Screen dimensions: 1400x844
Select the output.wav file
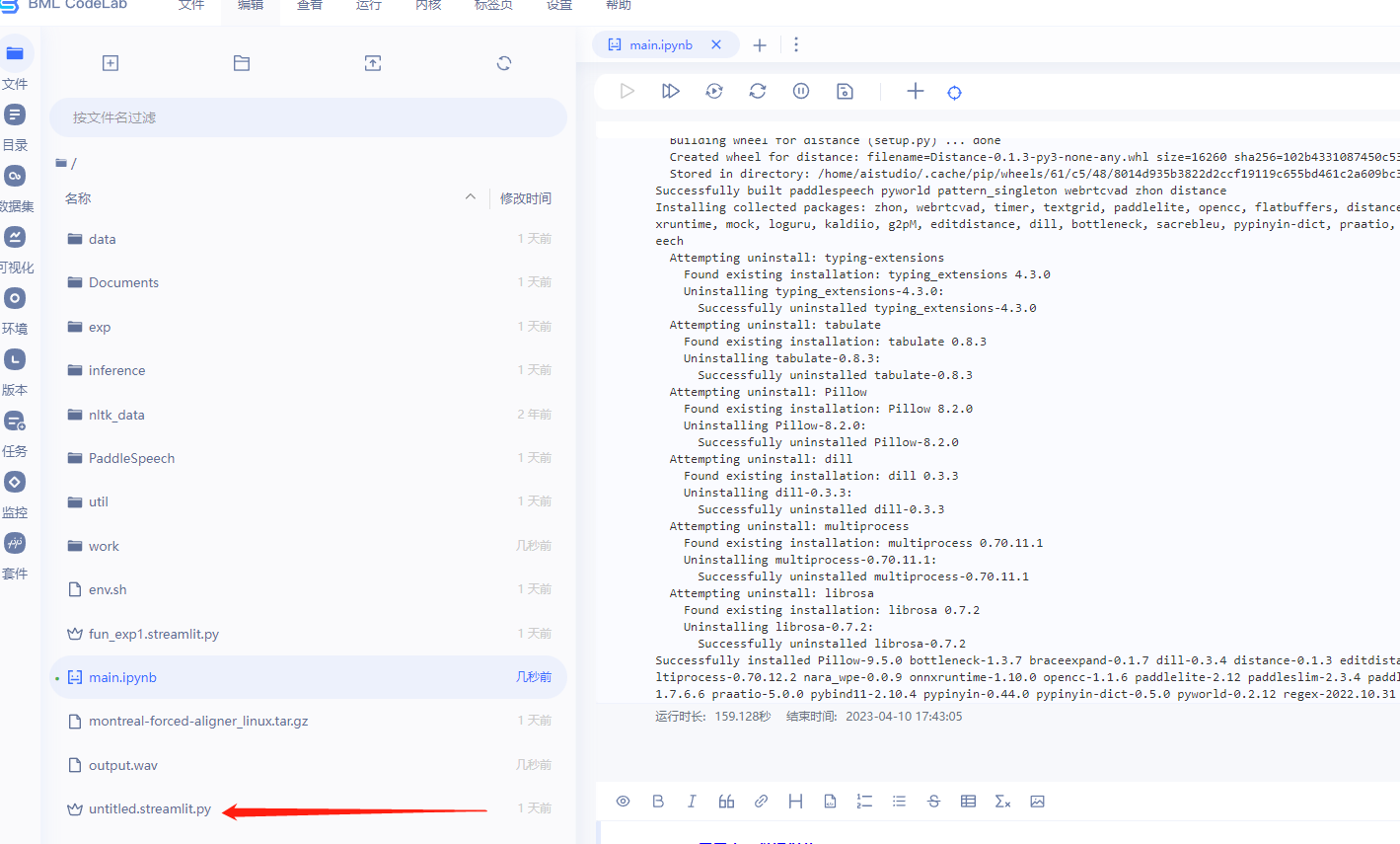coord(308,765)
